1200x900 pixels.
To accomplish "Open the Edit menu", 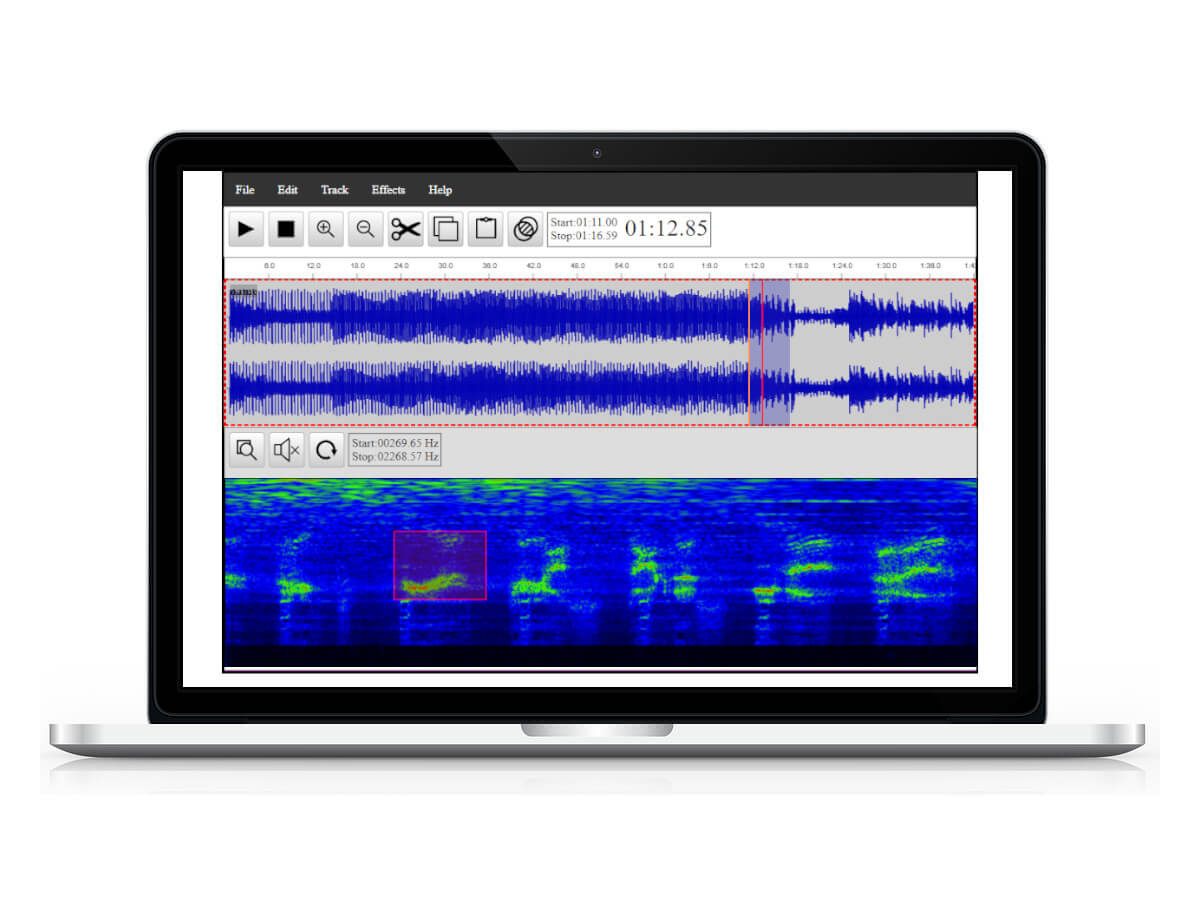I will point(287,190).
